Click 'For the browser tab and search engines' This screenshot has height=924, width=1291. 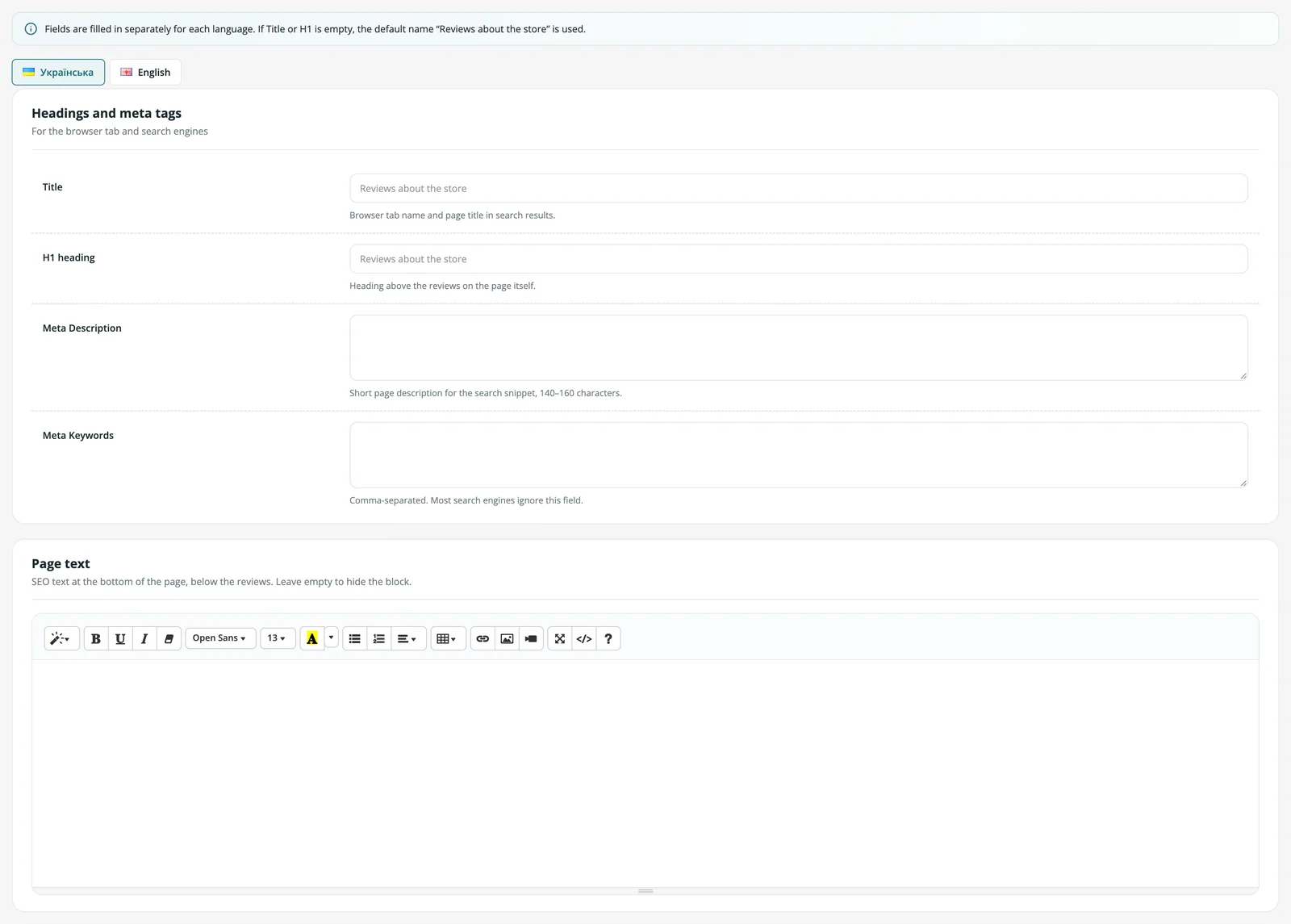tap(119, 132)
